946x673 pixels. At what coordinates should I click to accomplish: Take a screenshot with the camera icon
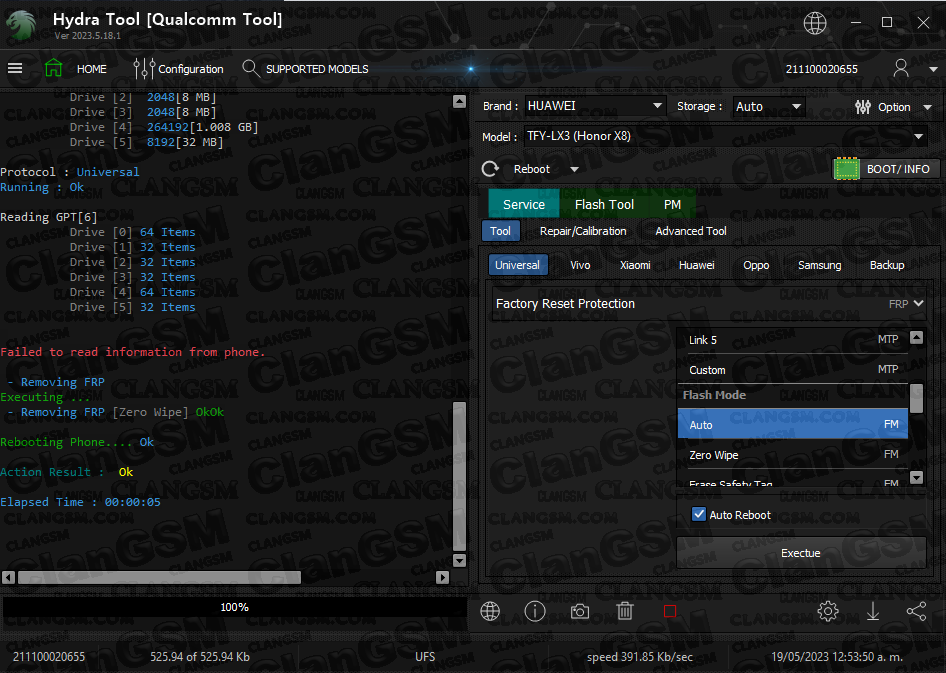(580, 611)
